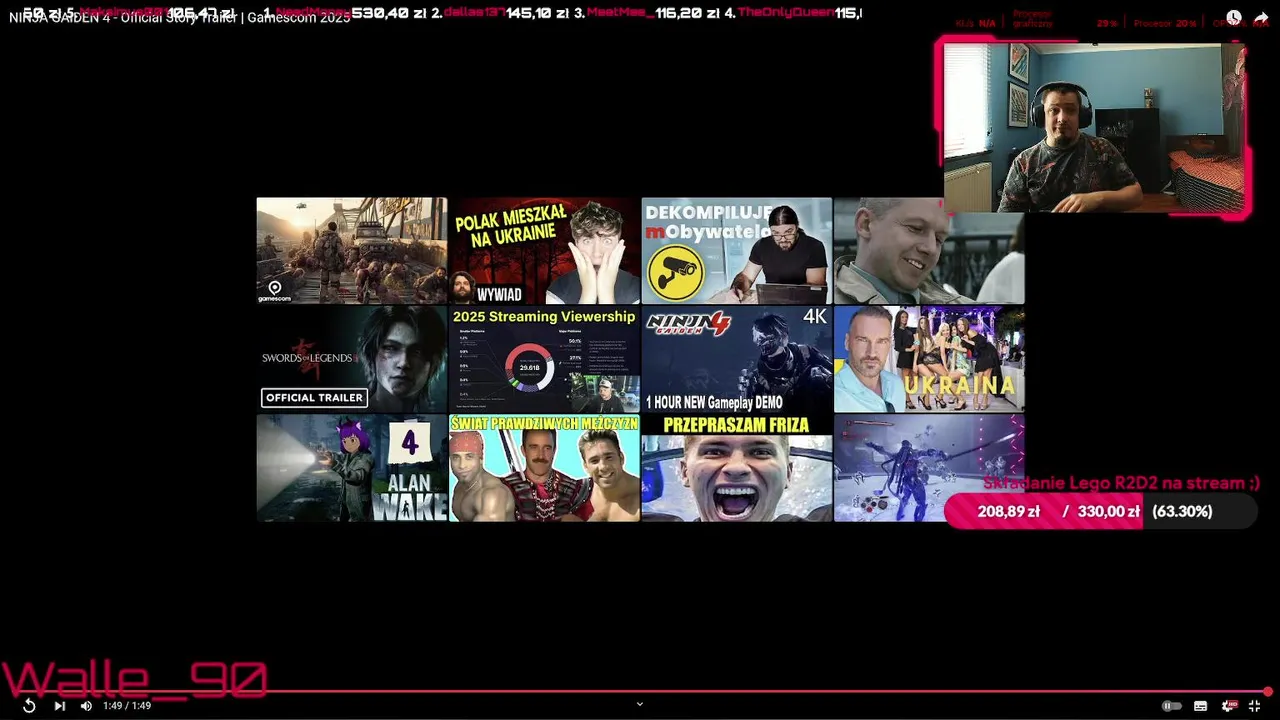Screen dimensions: 1280x720
Task: Open 2025 Streaming Viewership video
Action: 544,359
